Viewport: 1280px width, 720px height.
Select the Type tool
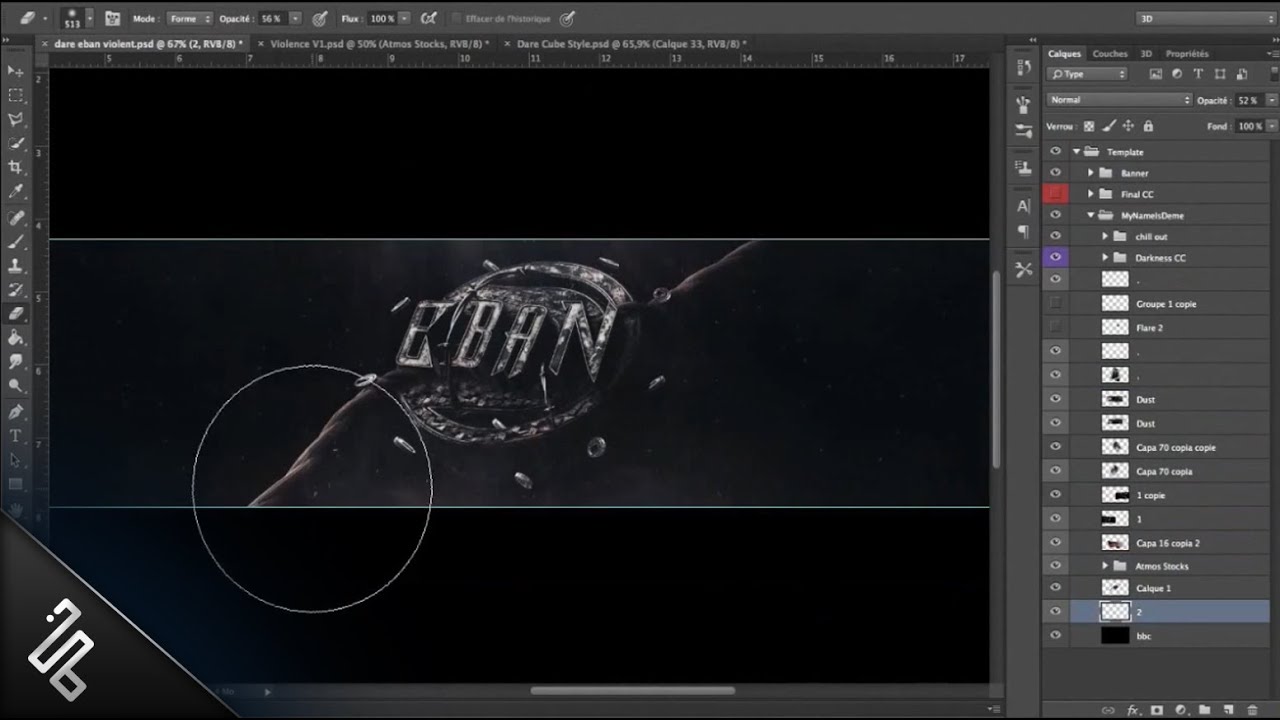(x=15, y=436)
